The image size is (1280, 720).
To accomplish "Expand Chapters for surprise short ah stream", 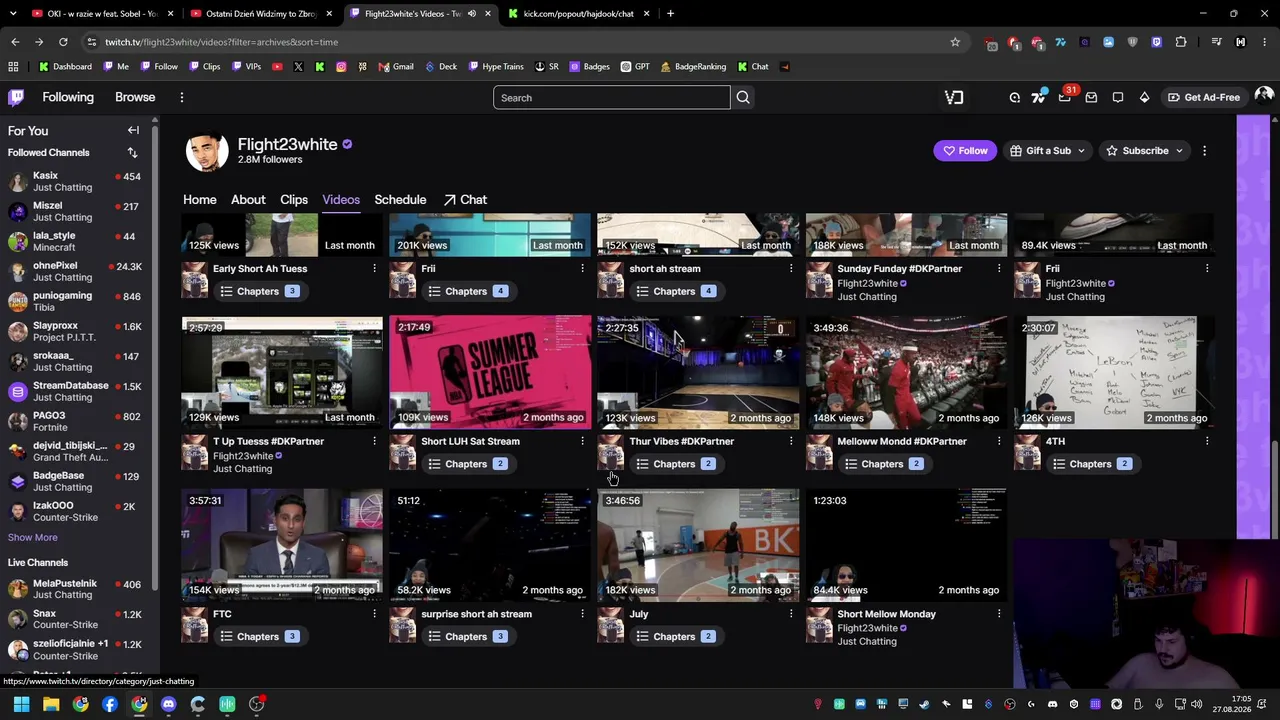I will [467, 637].
